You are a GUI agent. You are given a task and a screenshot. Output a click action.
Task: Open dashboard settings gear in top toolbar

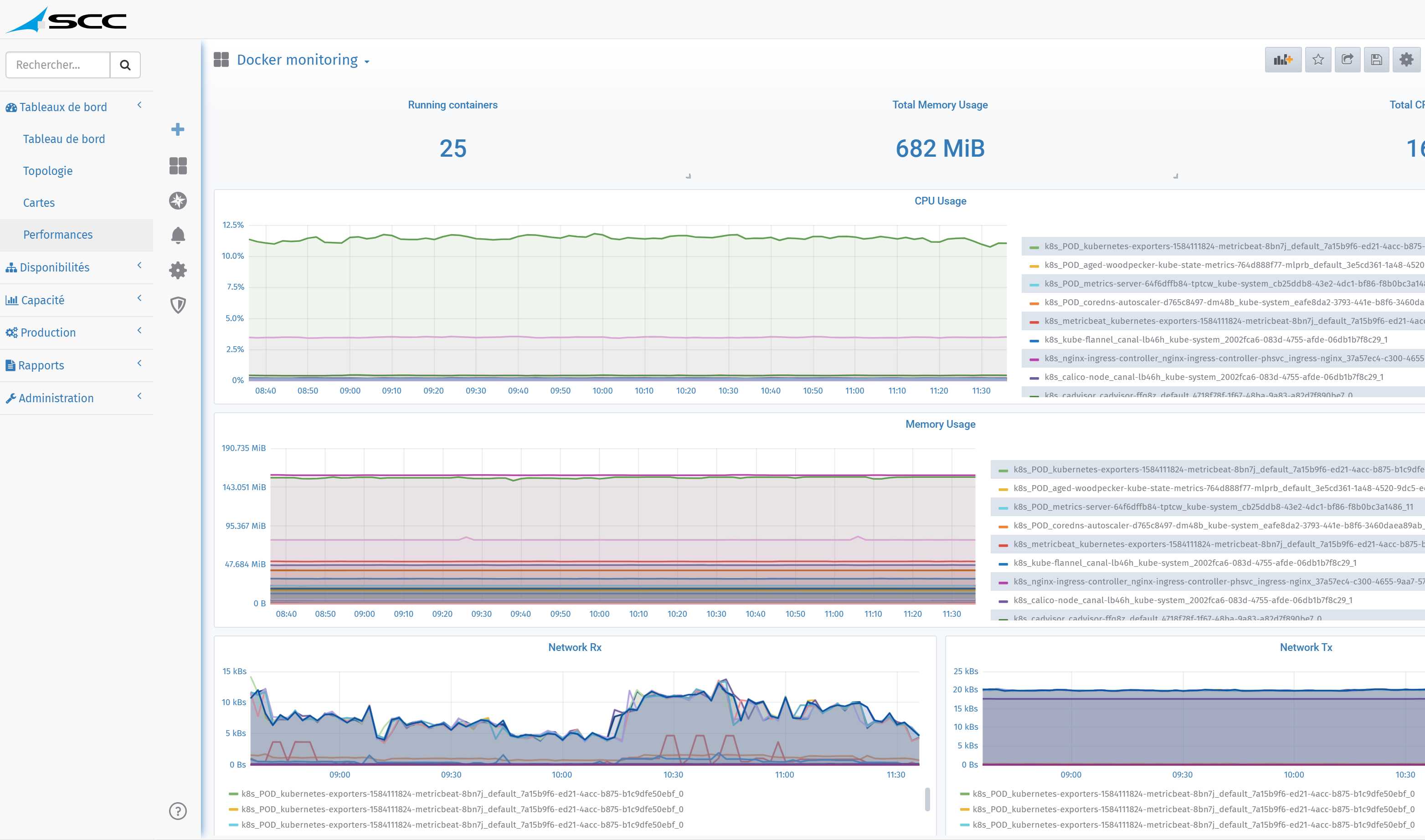(x=1406, y=59)
